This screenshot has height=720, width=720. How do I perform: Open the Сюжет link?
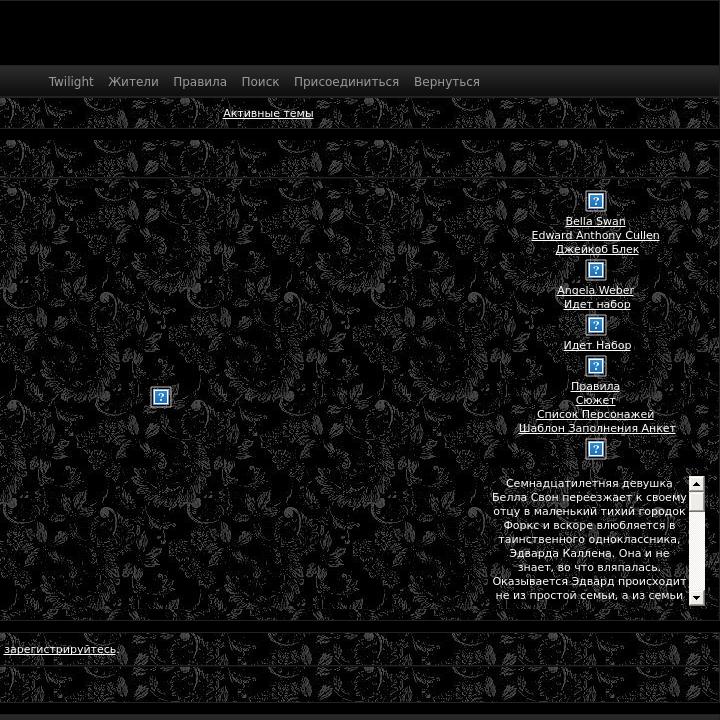tap(595, 400)
